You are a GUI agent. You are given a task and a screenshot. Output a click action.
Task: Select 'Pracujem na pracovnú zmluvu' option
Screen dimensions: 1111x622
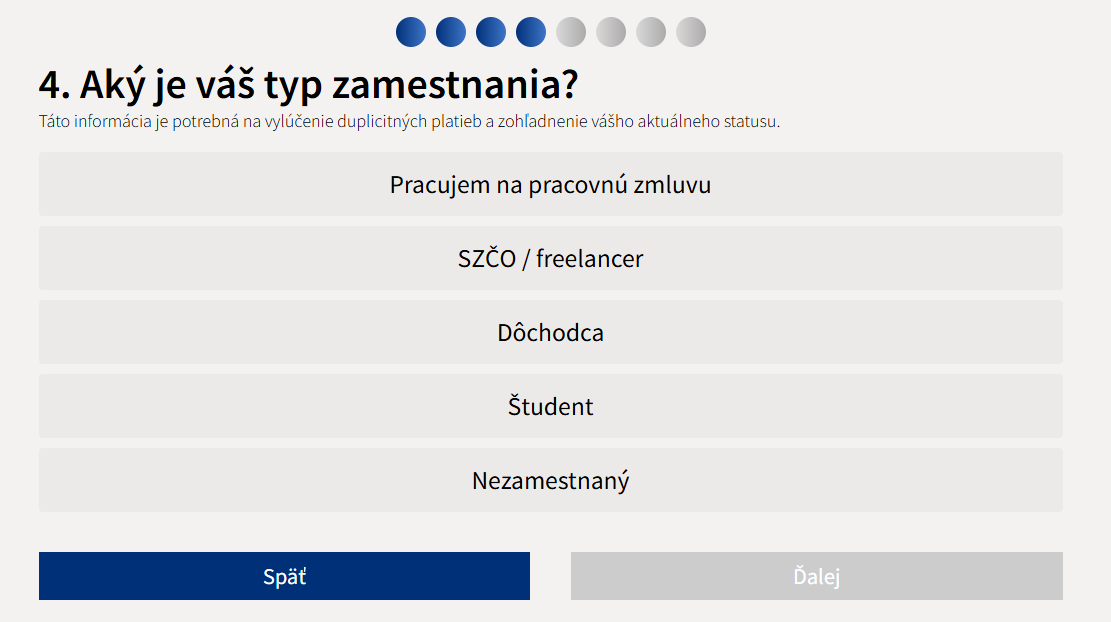point(551,184)
